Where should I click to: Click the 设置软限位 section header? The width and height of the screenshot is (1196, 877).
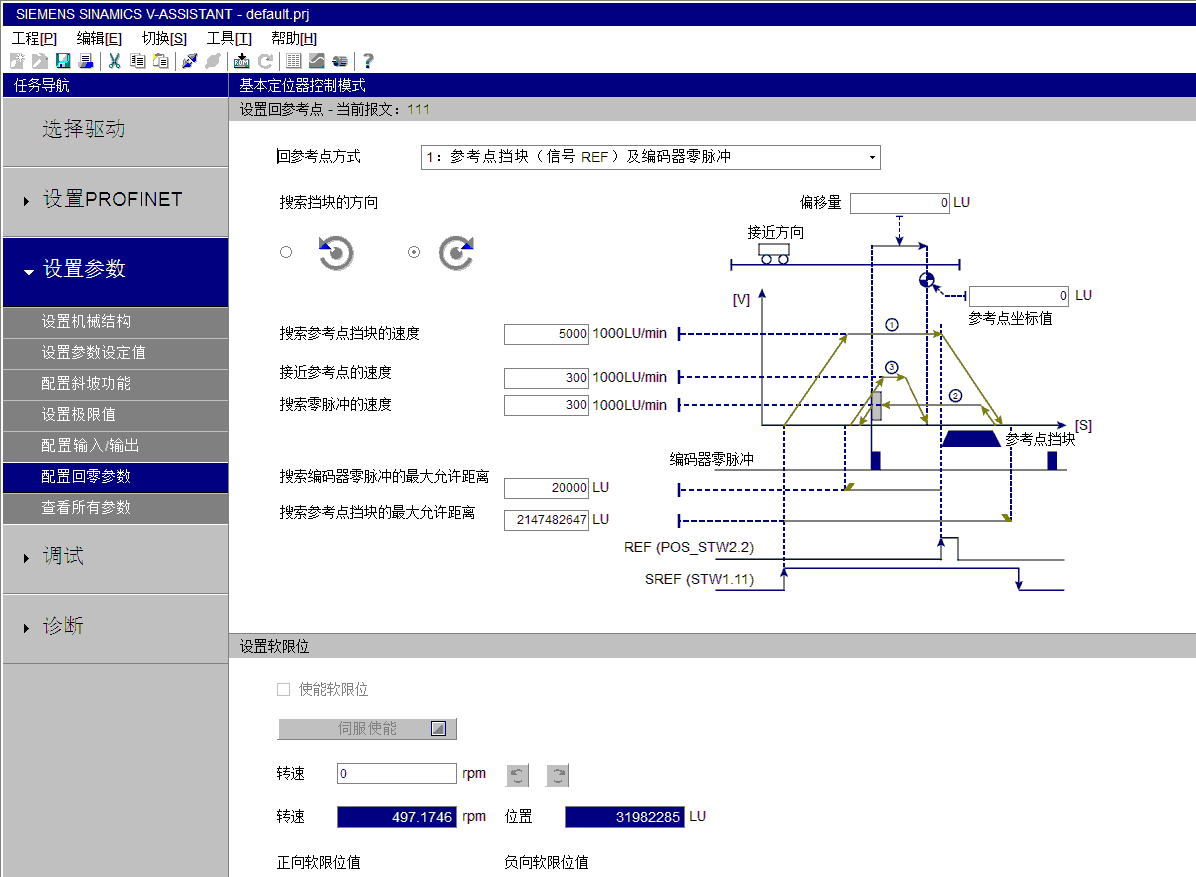[x=712, y=646]
